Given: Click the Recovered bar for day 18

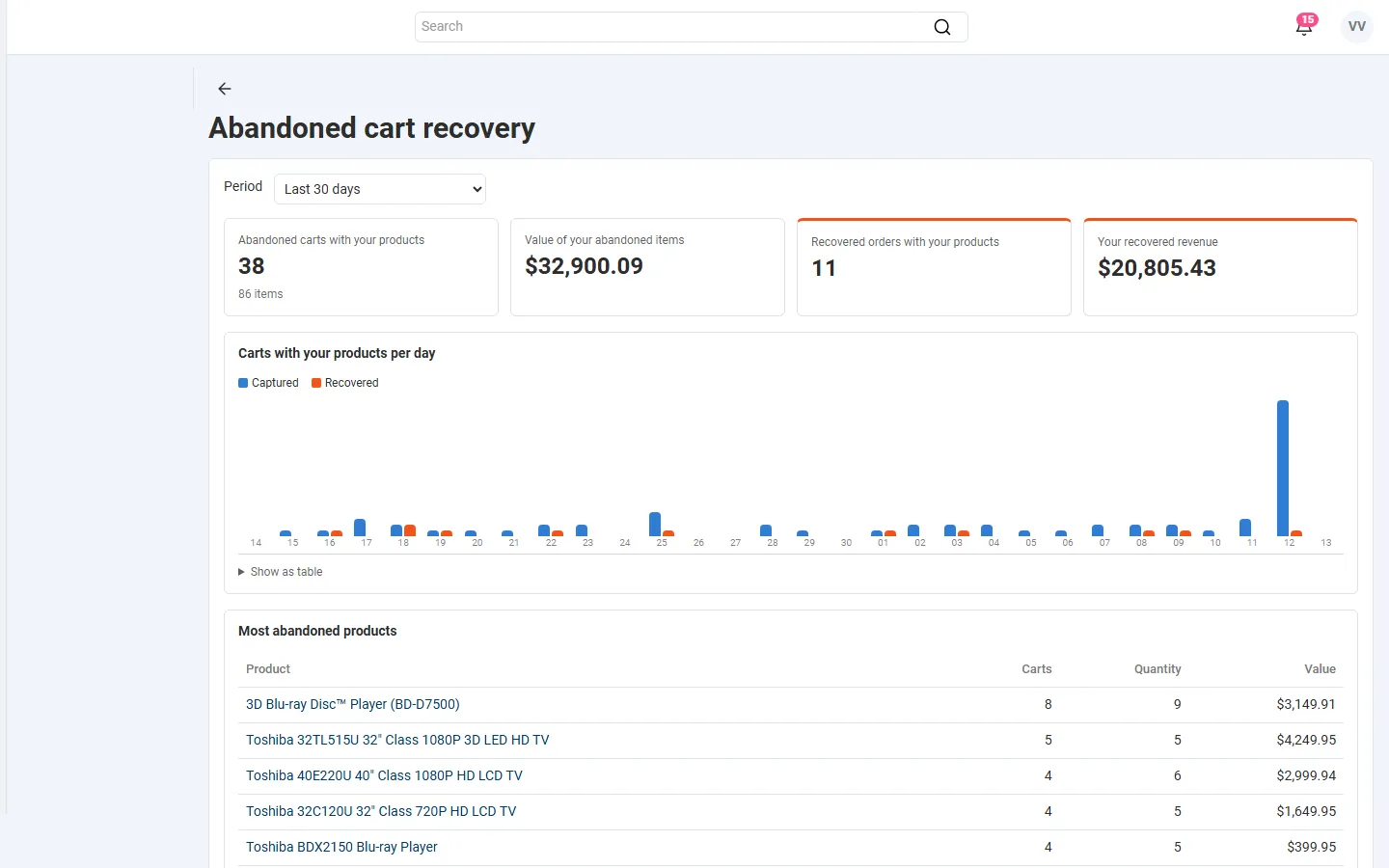Looking at the screenshot, I should 410,530.
